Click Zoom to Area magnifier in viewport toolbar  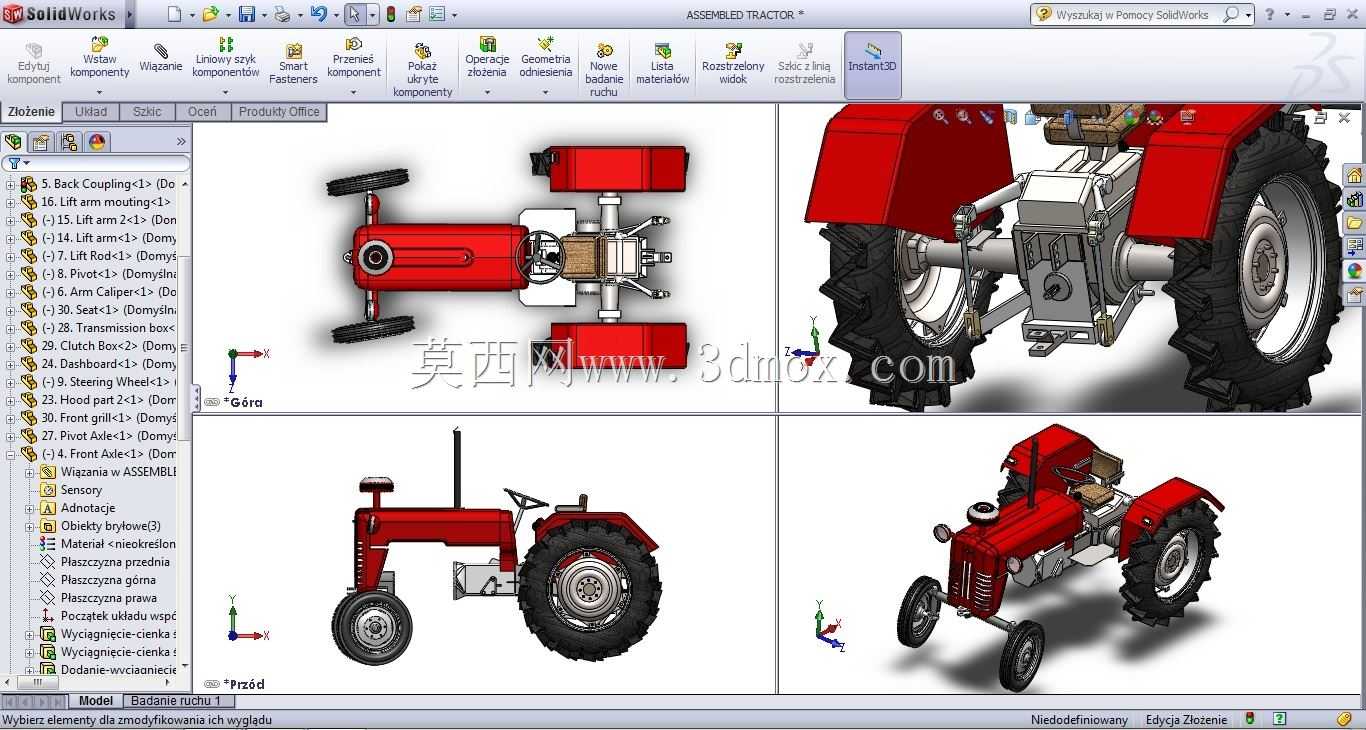tap(964, 117)
